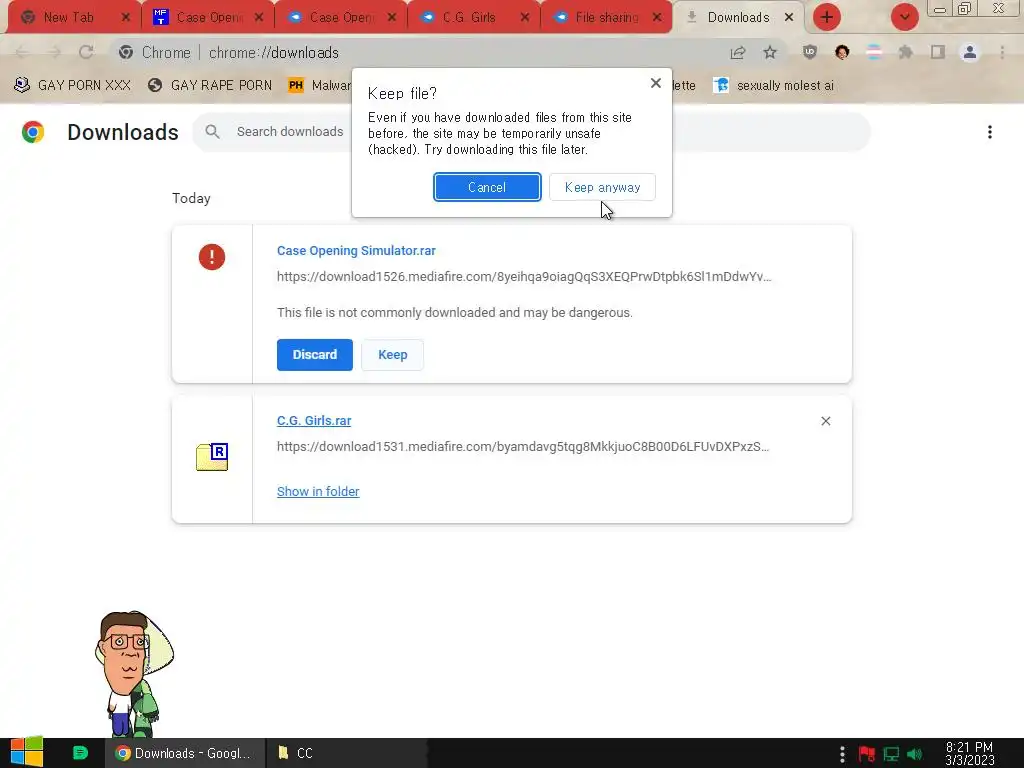Open the Chrome profile avatar menu

[970, 52]
